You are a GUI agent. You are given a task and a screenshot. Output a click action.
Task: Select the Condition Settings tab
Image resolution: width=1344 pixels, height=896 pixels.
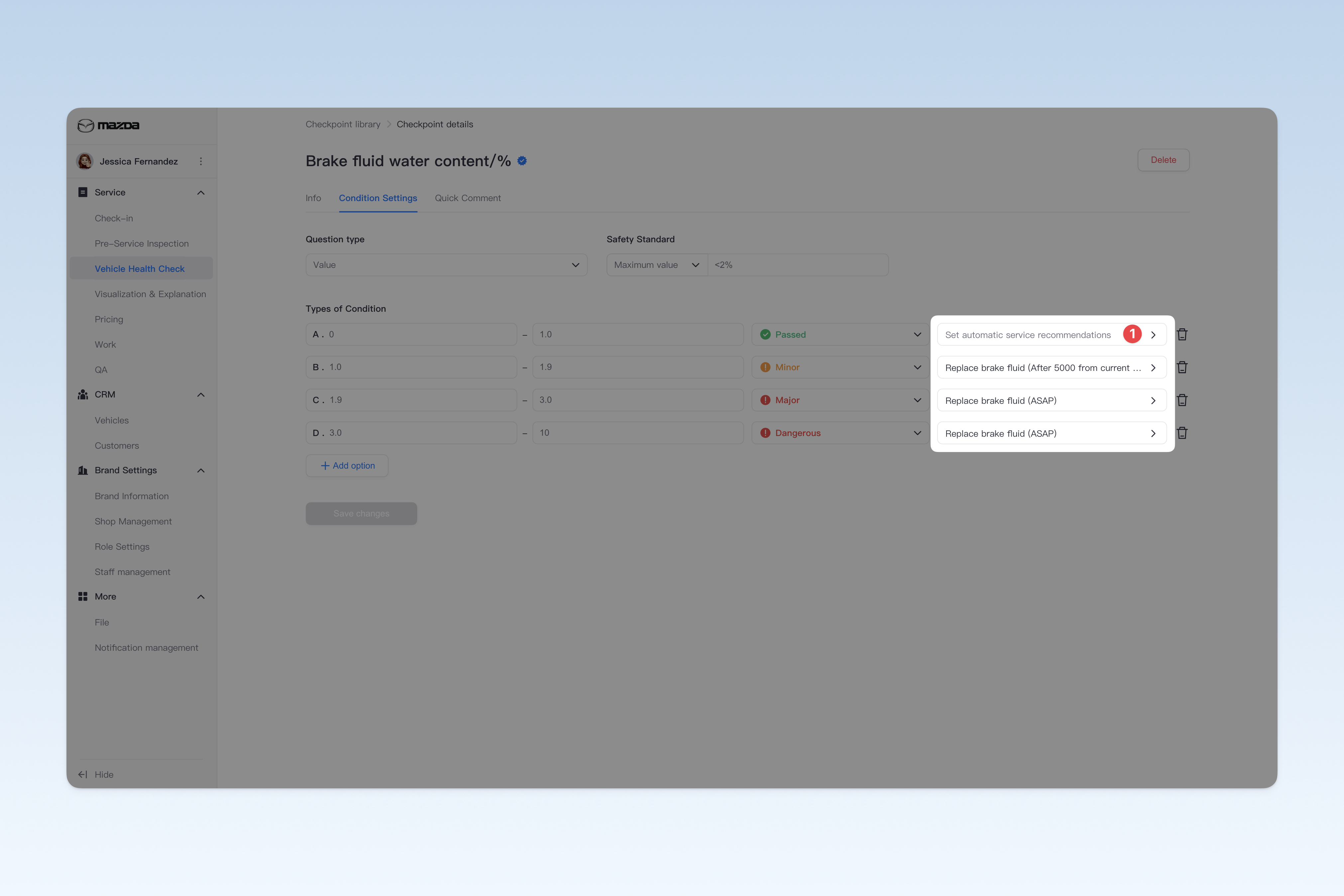[378, 198]
